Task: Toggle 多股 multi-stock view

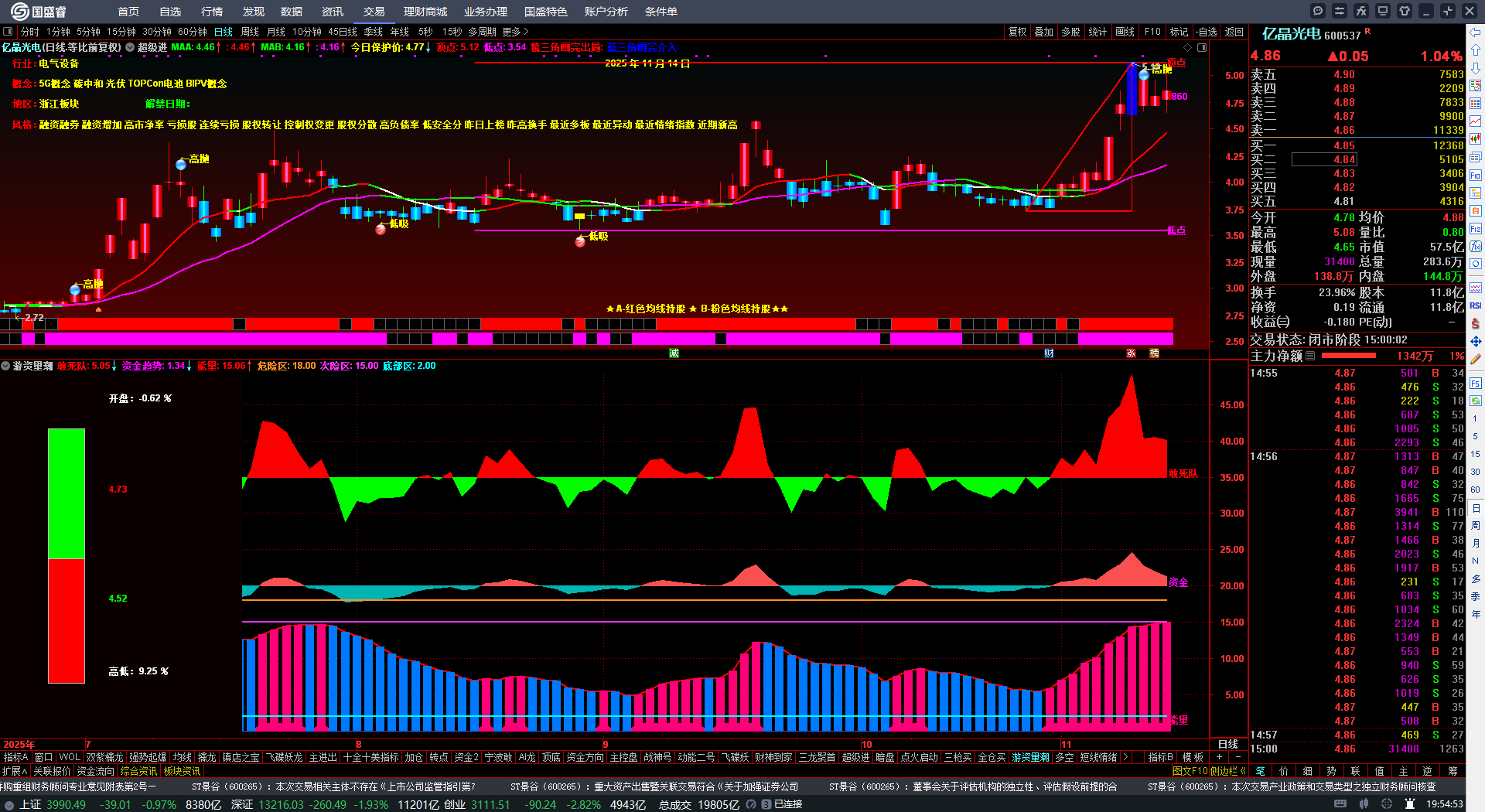Action: point(1070,32)
